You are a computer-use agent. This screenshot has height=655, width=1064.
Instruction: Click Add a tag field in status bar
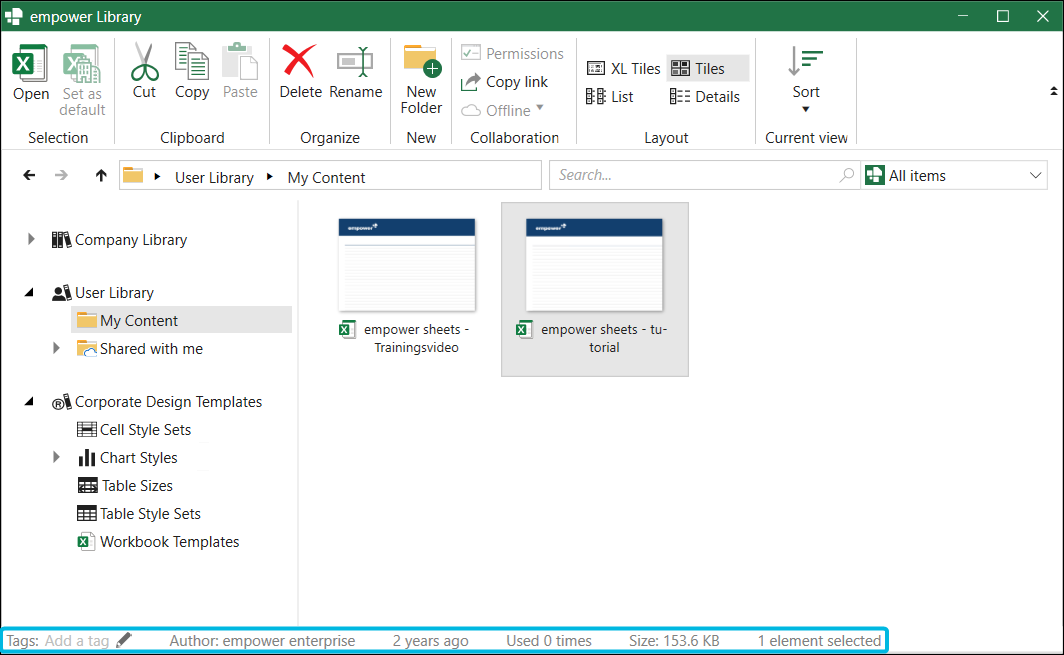coord(77,641)
